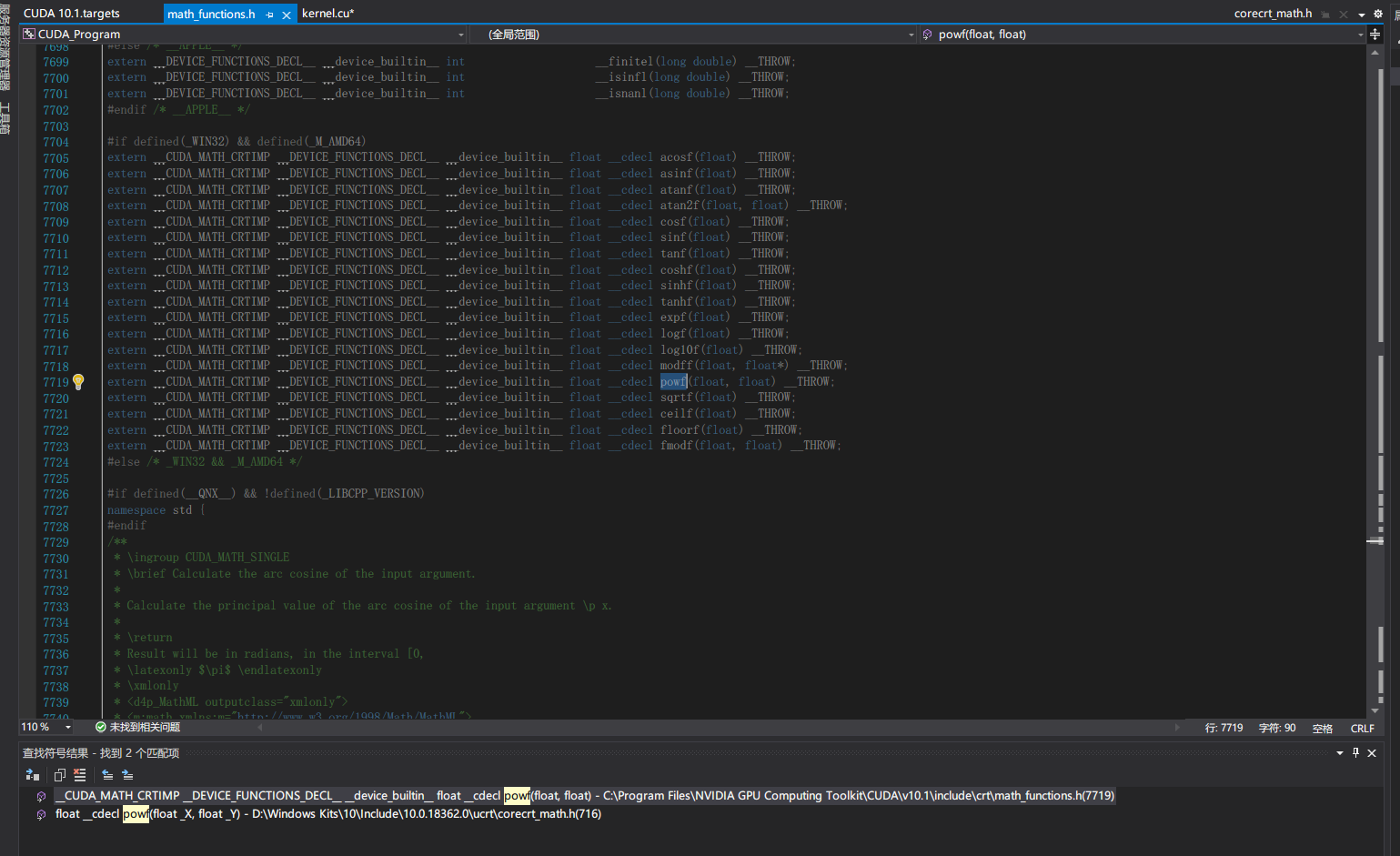Click the editor scroll down arrow

pos(1375,711)
